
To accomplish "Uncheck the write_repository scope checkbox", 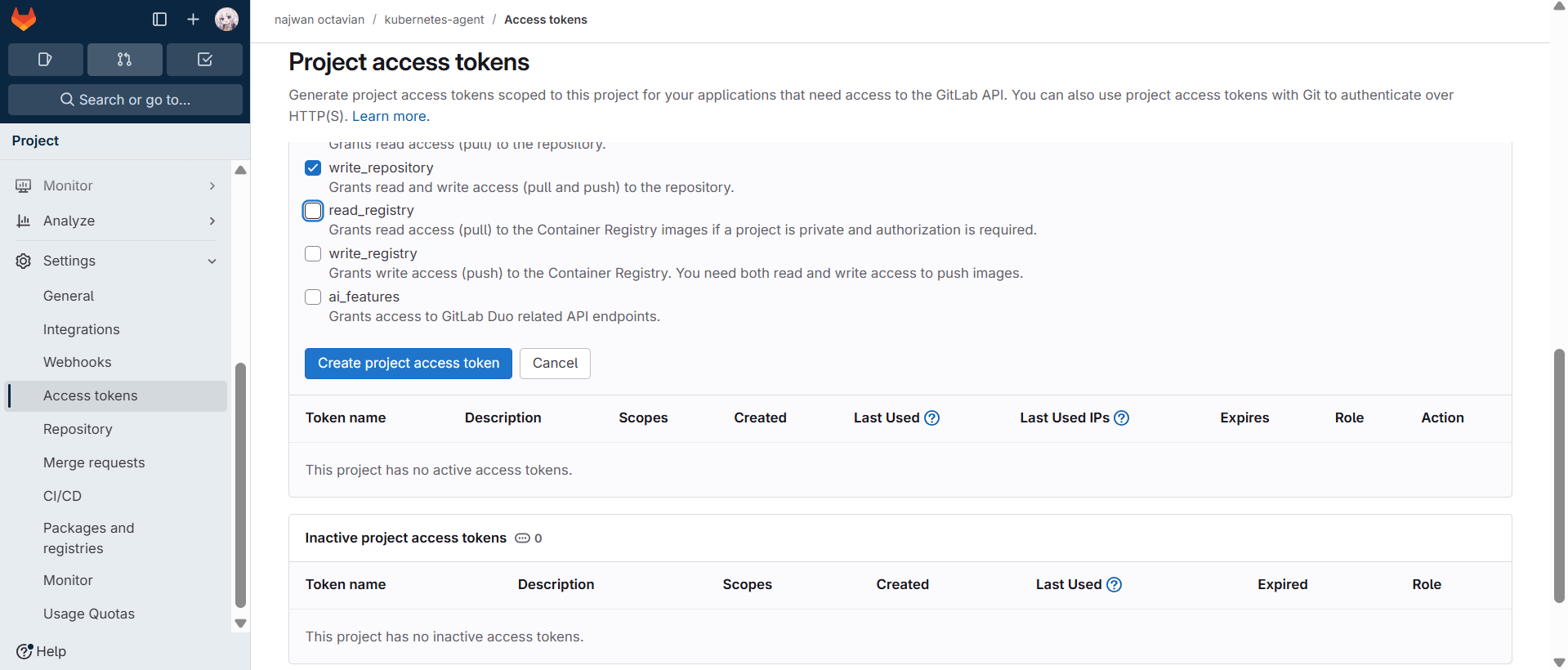I will click(x=313, y=168).
